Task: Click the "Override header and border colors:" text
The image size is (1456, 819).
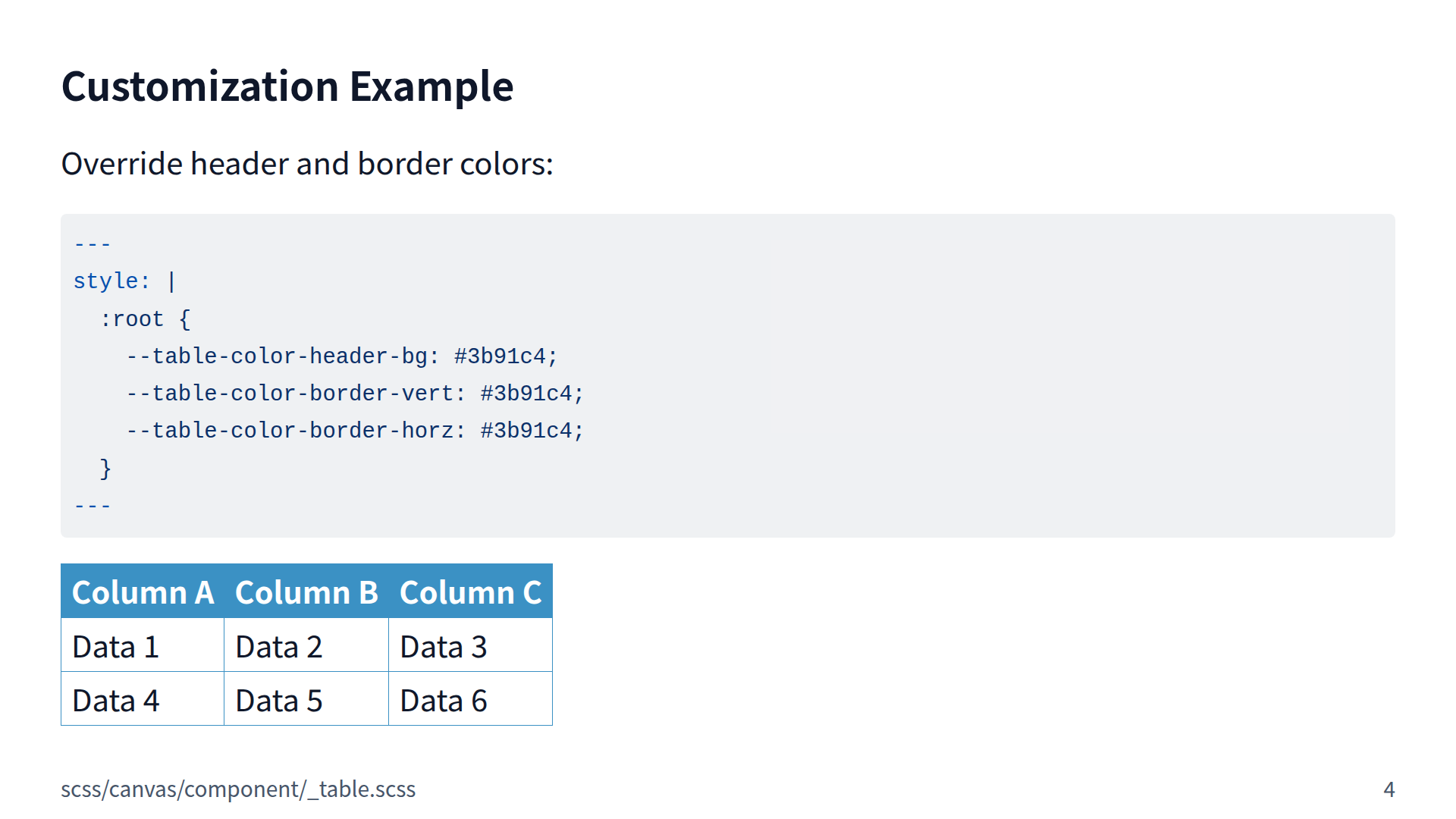Action: pos(307,164)
